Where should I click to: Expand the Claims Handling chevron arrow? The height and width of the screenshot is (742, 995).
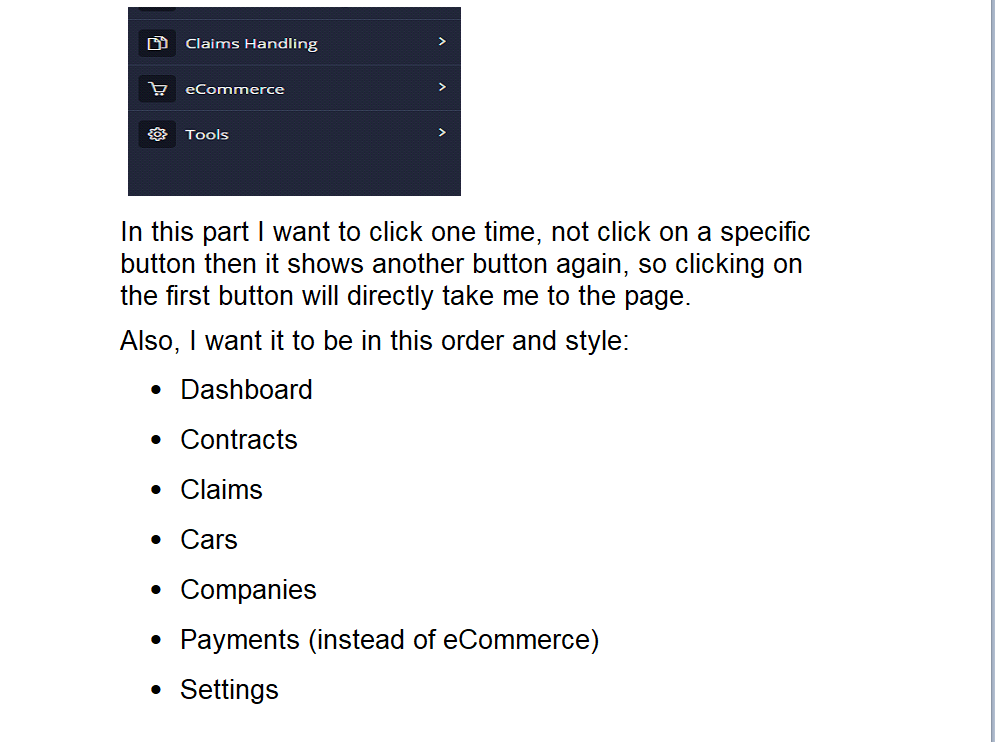click(442, 42)
